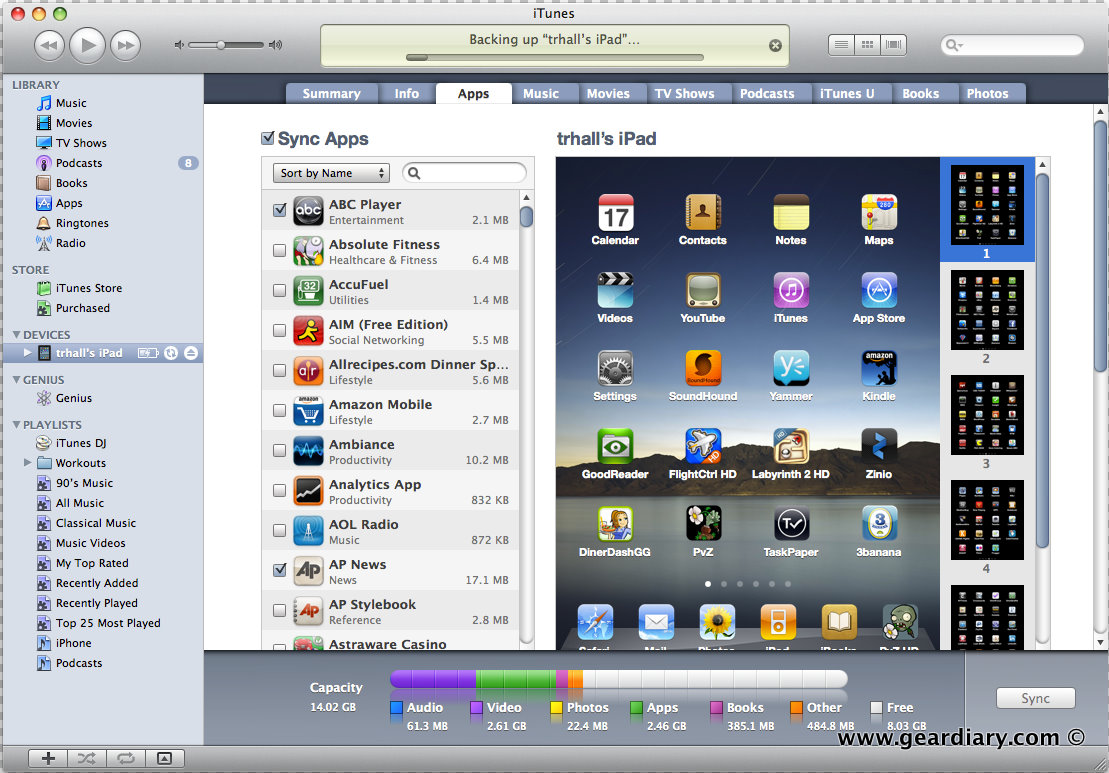The width and height of the screenshot is (1109, 773).
Task: Click the sync status icon beside trhall's iPad
Action: (170, 353)
